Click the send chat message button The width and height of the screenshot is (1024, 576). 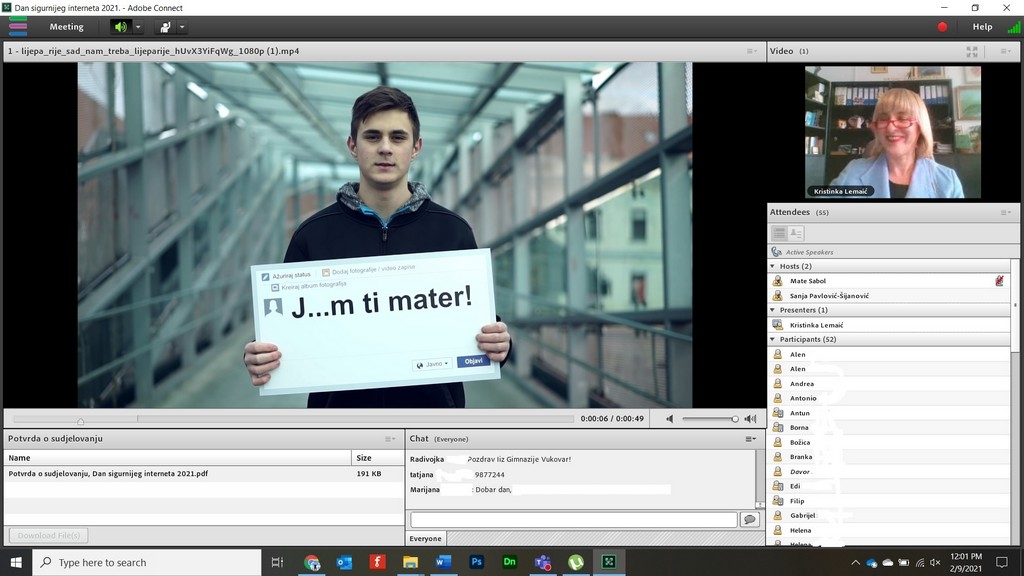tap(749, 520)
